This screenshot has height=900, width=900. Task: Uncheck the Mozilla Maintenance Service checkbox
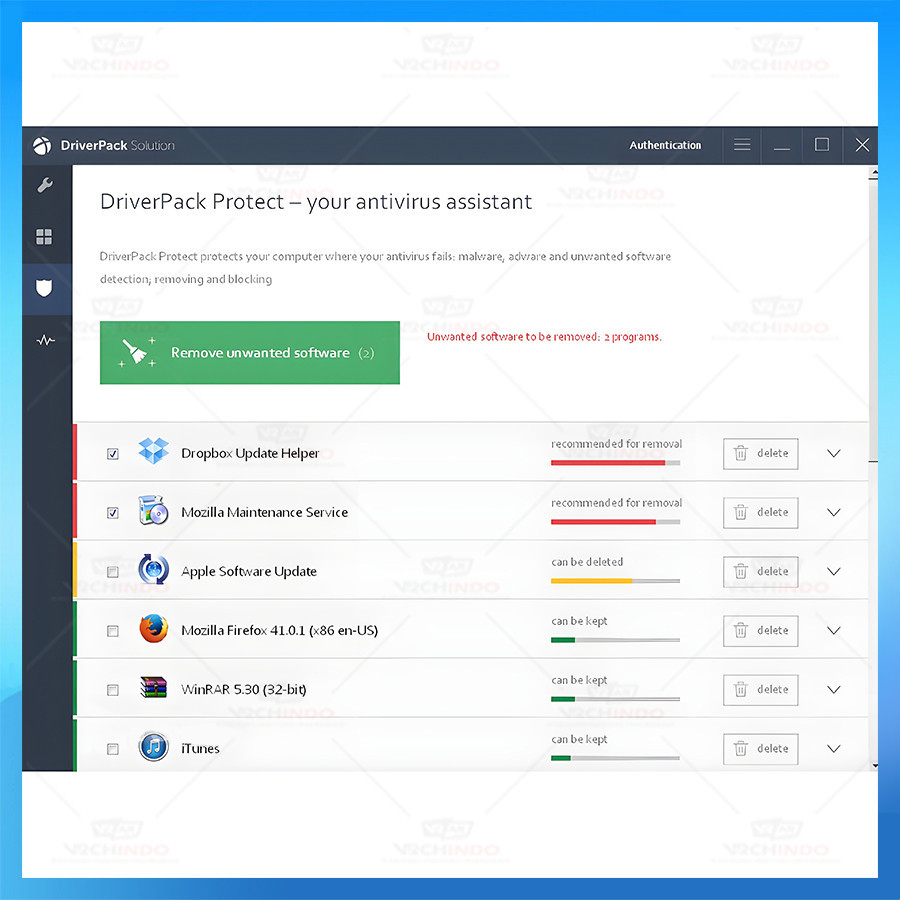point(113,513)
